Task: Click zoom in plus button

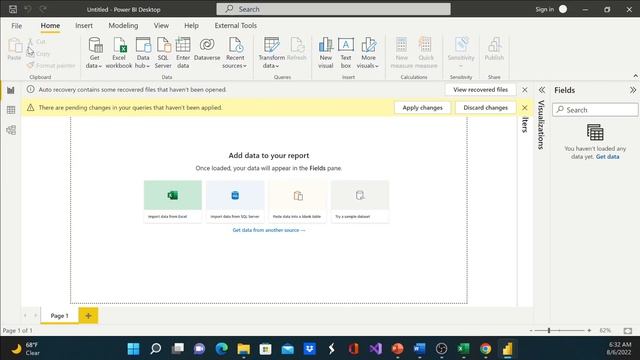Action: pyautogui.click(x=589, y=330)
